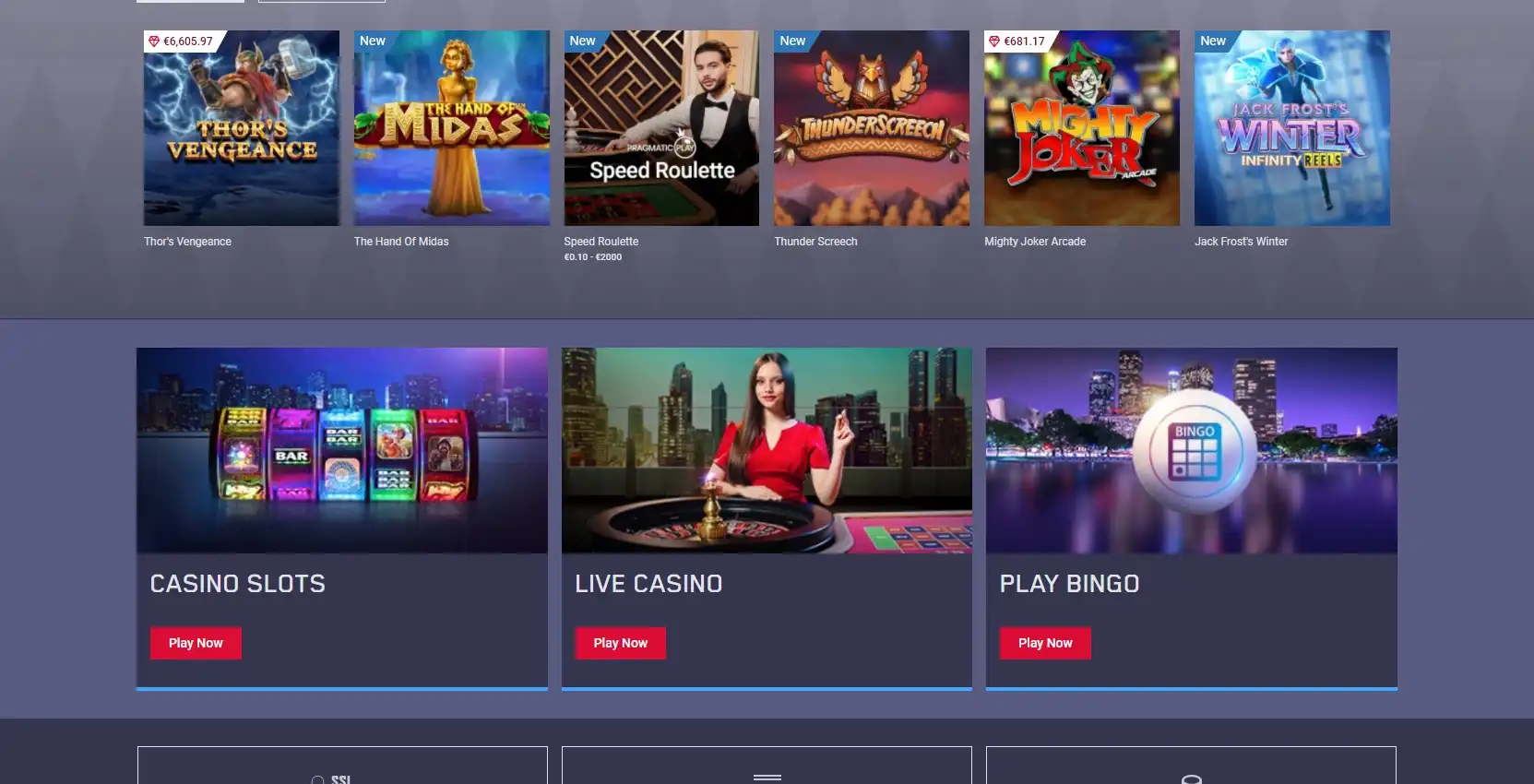Click the Bingo card ball icon
The width and height of the screenshot is (1534, 784).
[1195, 451]
